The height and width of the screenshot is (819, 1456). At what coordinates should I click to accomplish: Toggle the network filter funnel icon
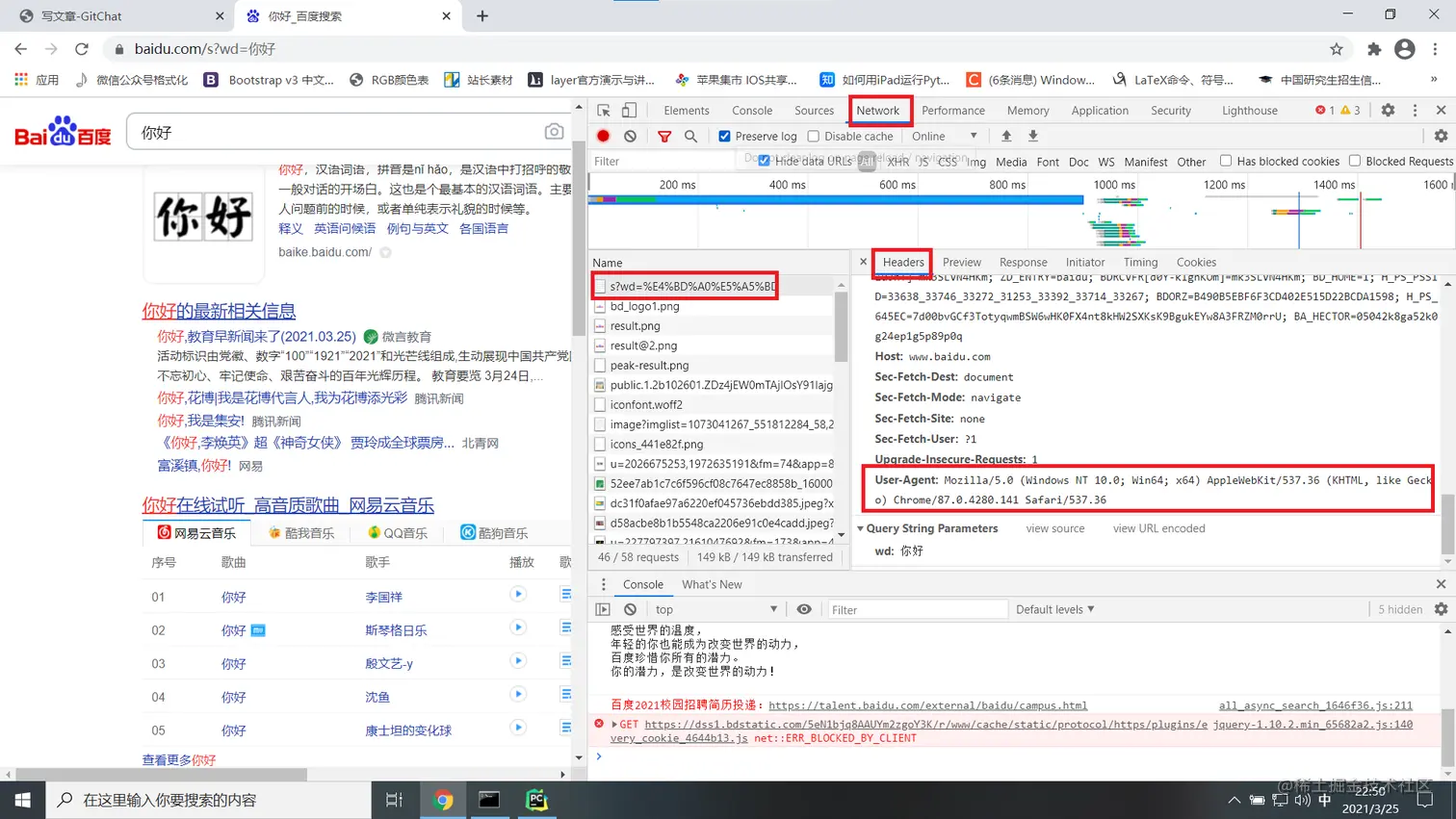(664, 137)
